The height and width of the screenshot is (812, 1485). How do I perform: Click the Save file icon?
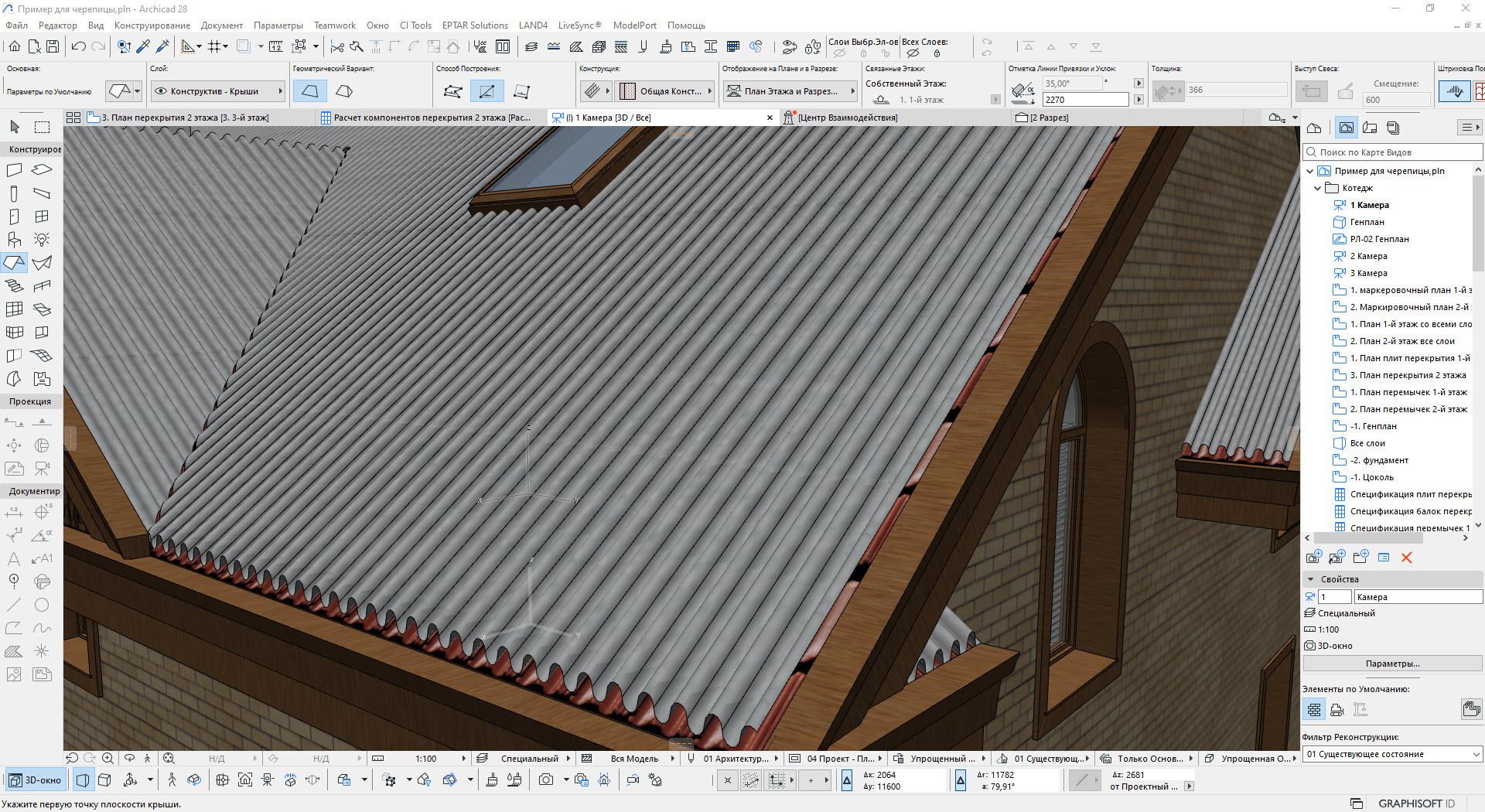[x=53, y=46]
